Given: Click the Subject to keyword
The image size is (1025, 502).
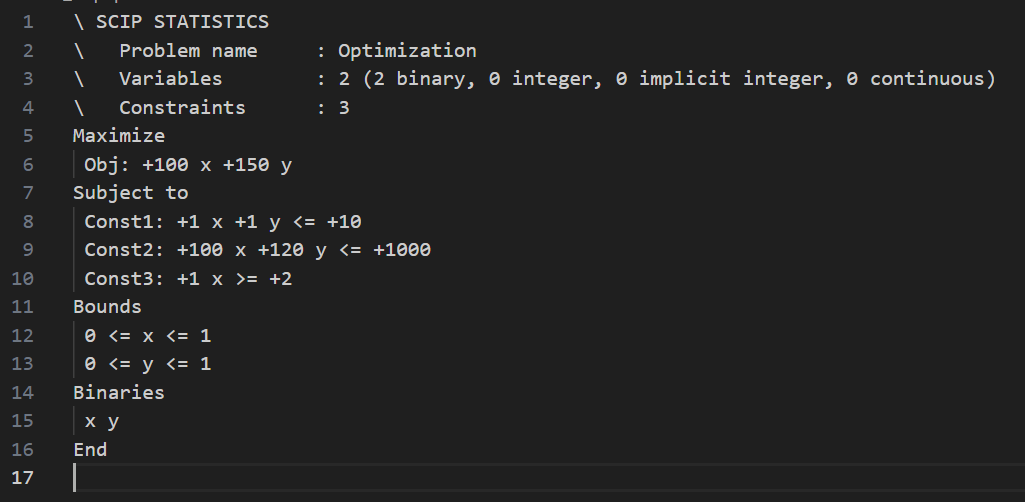Looking at the screenshot, I should click(130, 193).
